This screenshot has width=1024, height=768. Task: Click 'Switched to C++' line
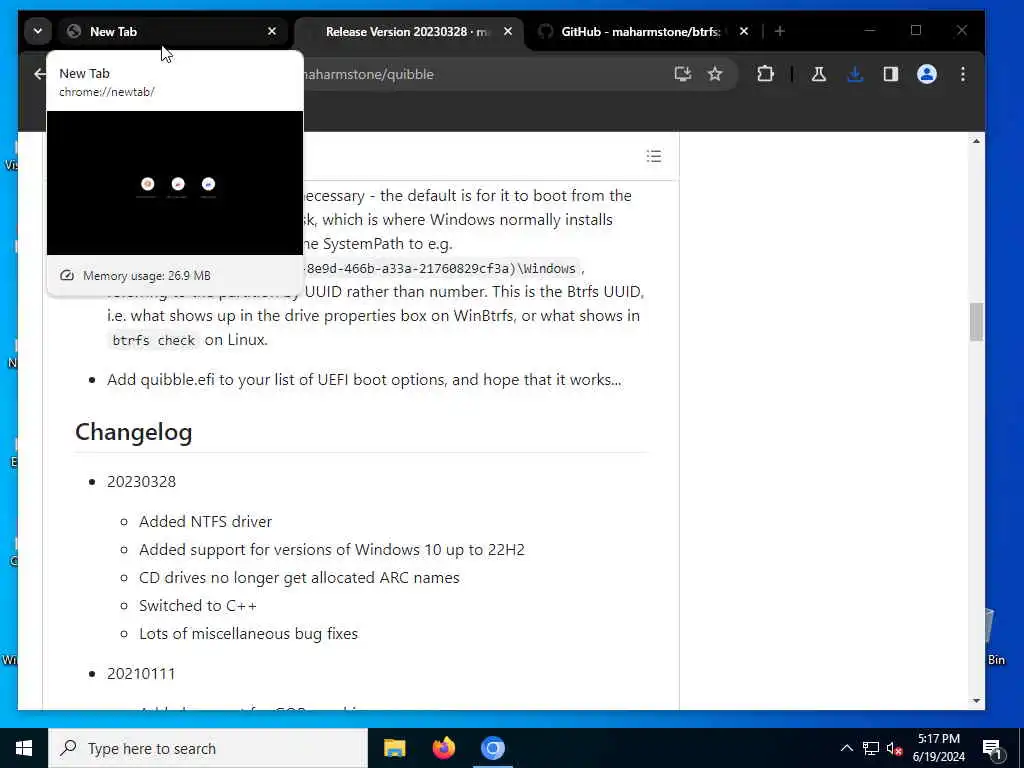tap(197, 605)
